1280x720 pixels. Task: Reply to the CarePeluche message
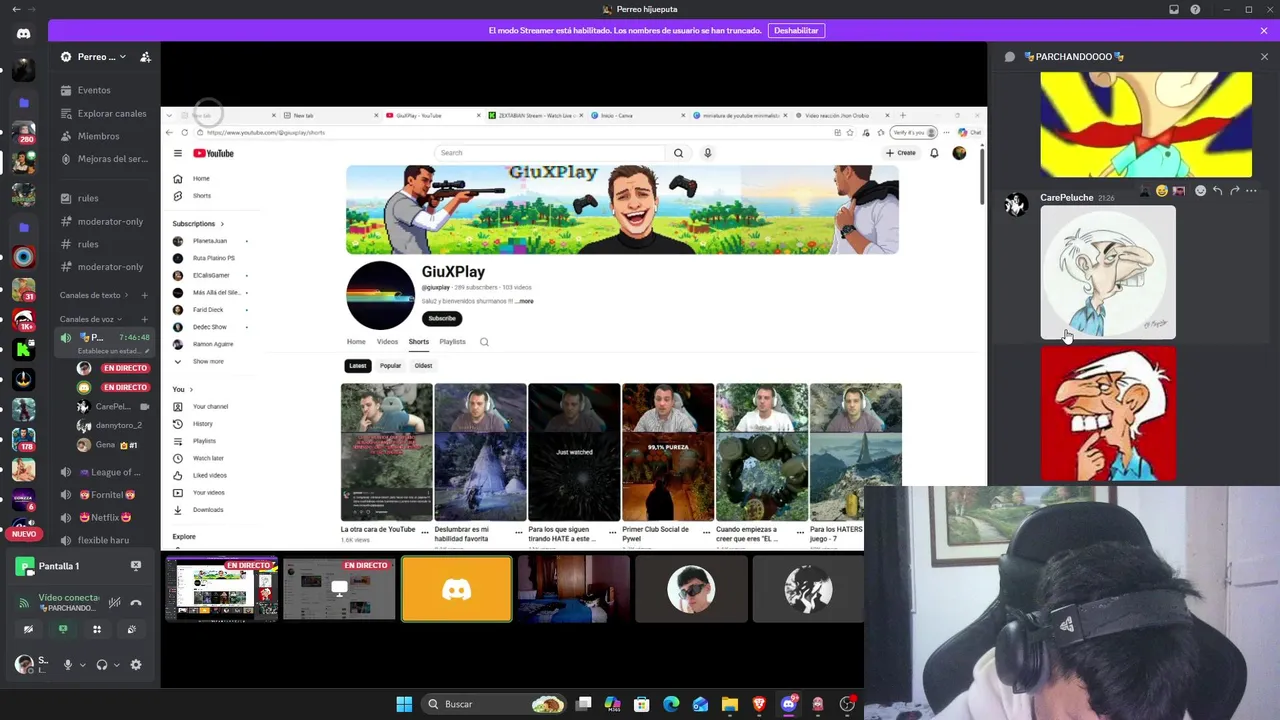point(1217,191)
